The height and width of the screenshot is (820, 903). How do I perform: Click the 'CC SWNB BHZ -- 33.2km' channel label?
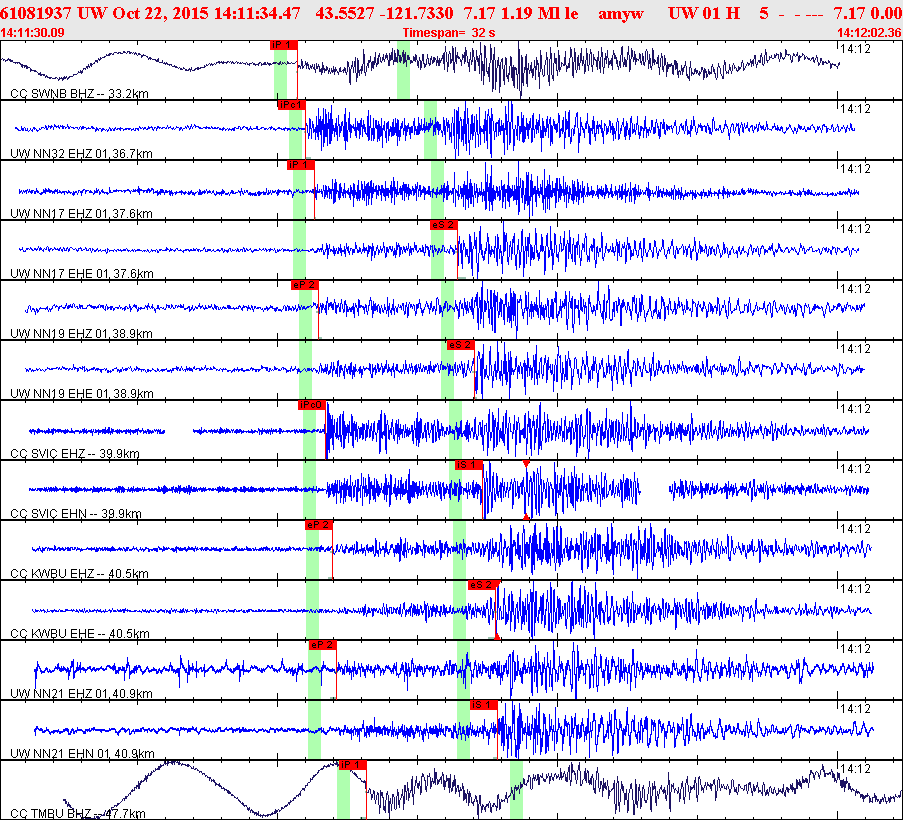tap(79, 94)
